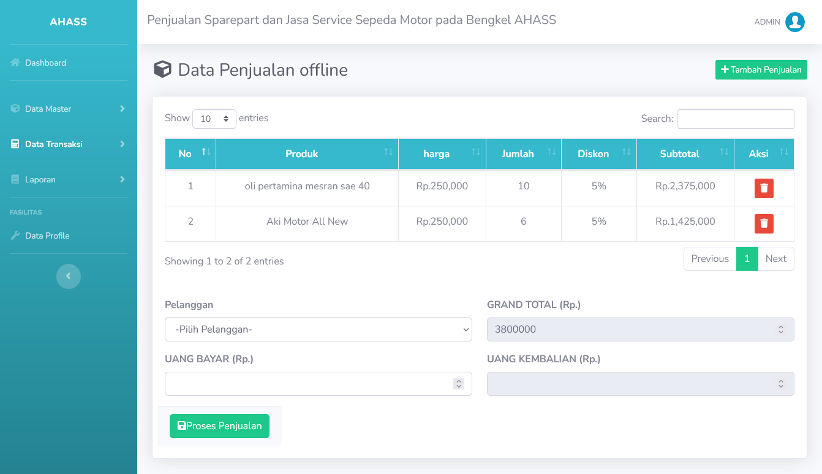Expand the Data Master menu
Screen dimensions: 822x474
[x=68, y=109]
